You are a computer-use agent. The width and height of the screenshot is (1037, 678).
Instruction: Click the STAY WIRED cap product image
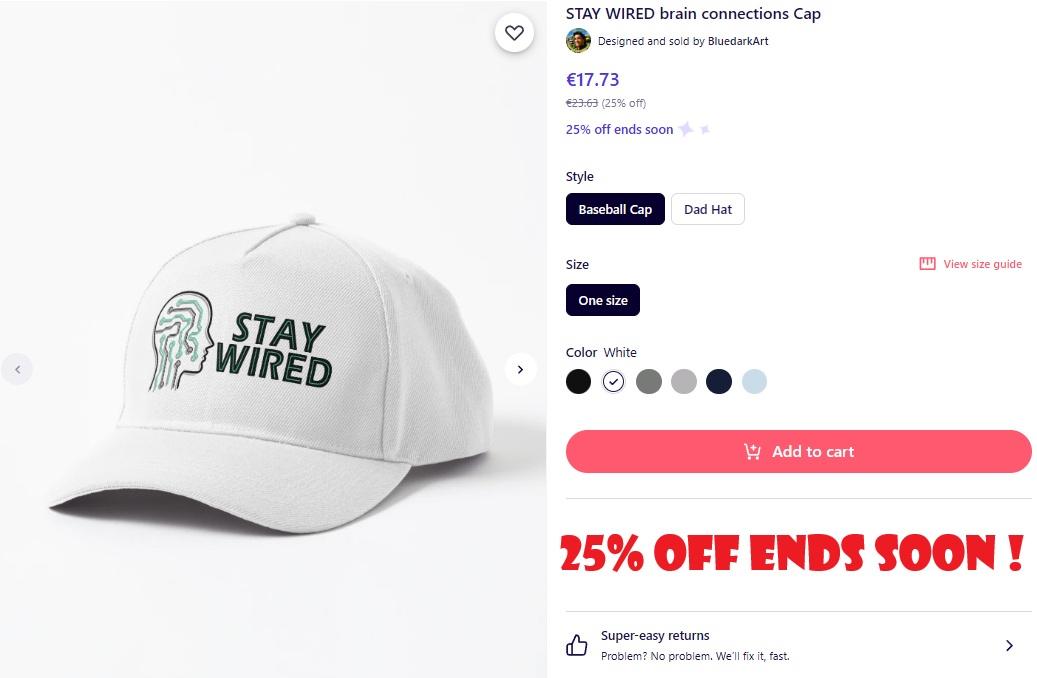coord(270,370)
